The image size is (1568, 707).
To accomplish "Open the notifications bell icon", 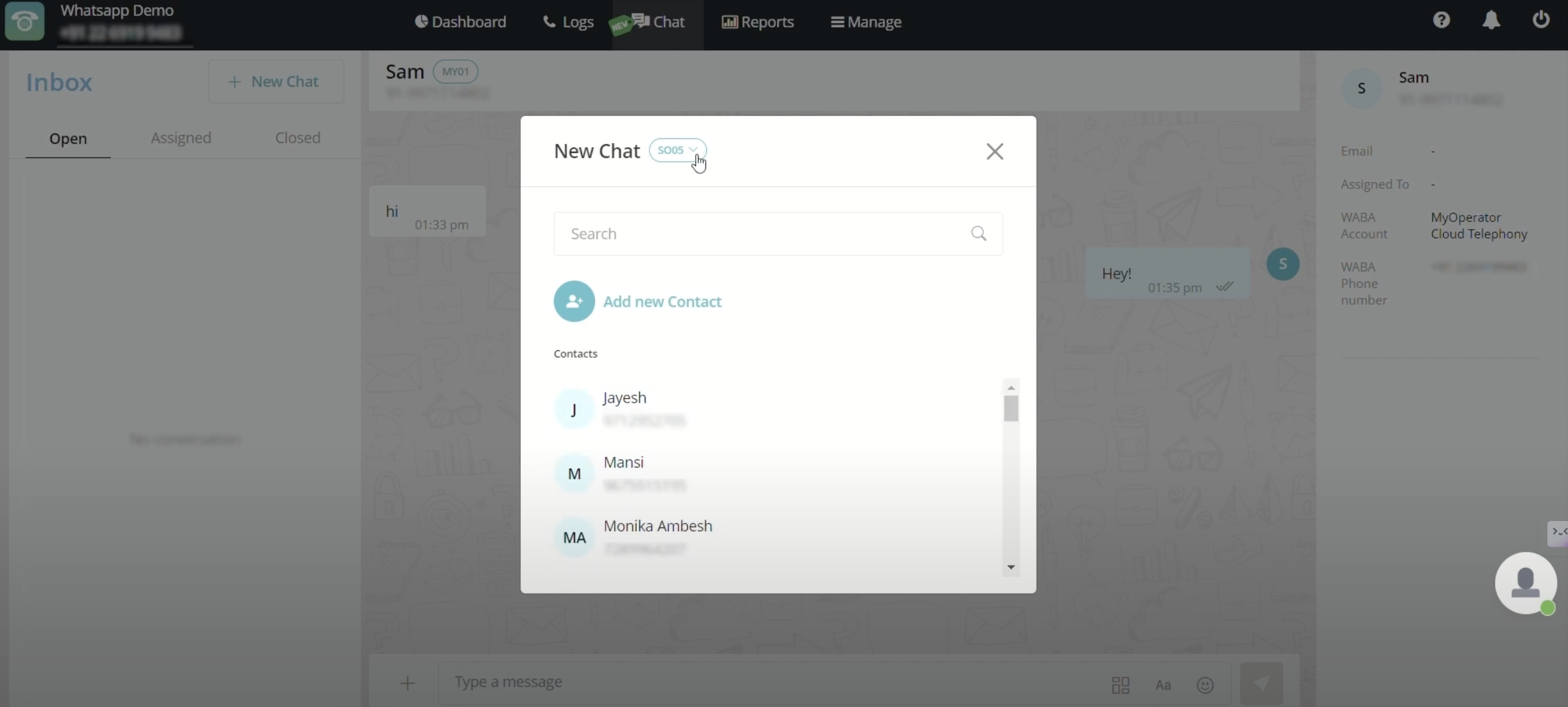I will click(1492, 20).
